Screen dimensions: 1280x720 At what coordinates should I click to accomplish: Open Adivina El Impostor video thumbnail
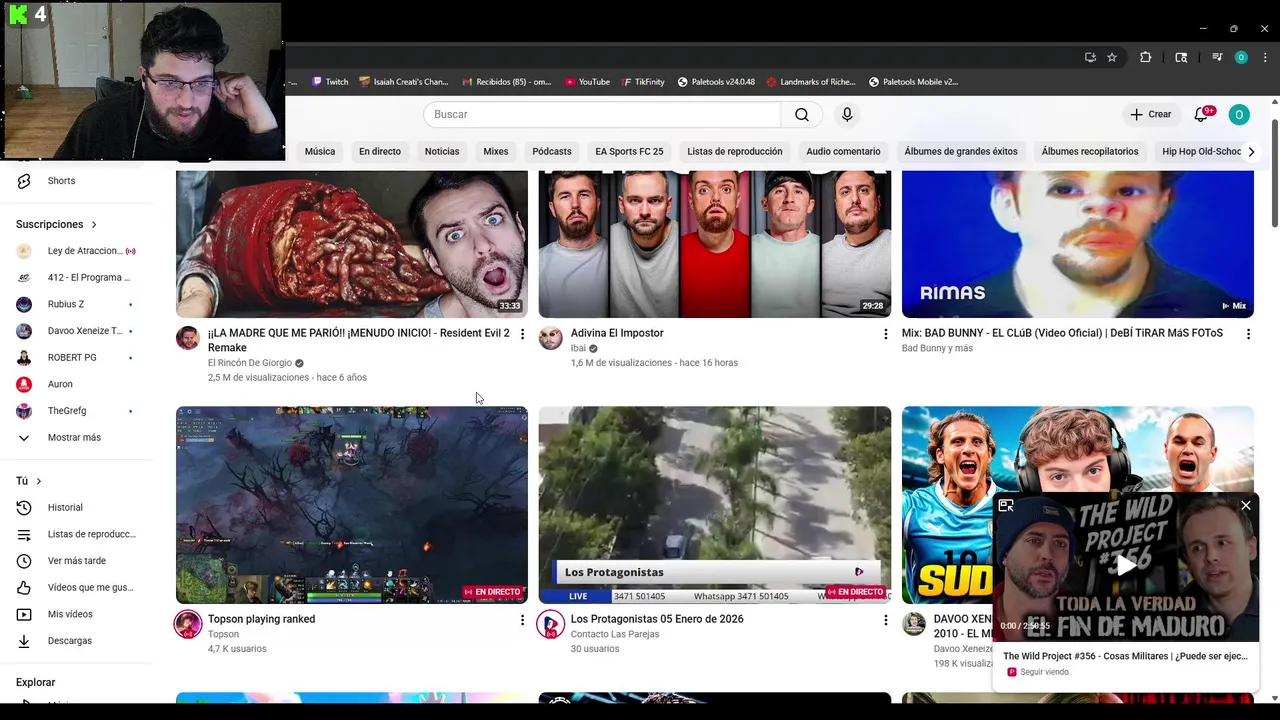coord(715,244)
